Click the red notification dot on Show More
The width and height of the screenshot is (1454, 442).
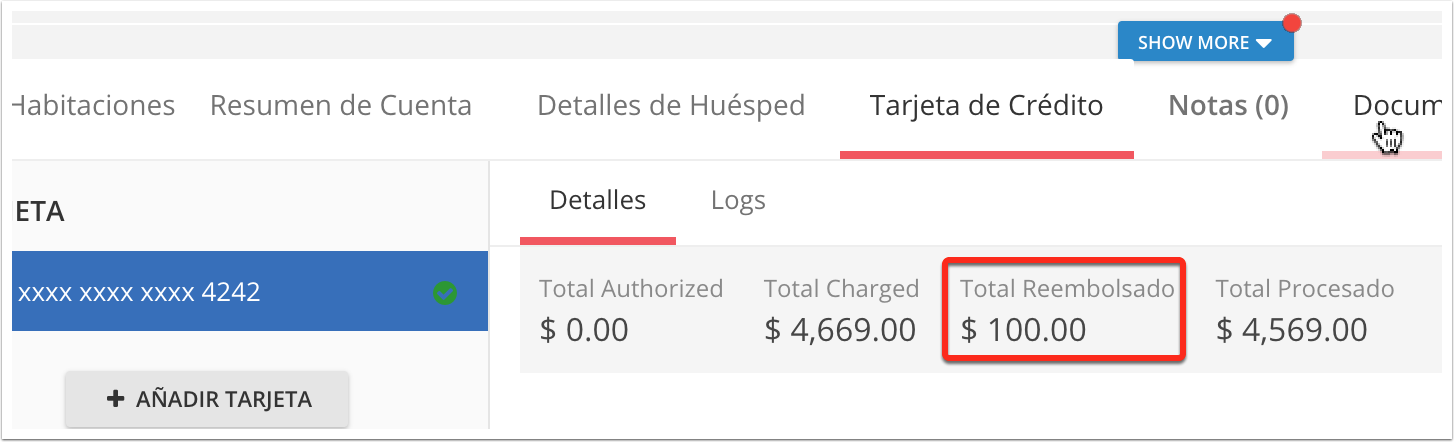tap(1291, 23)
